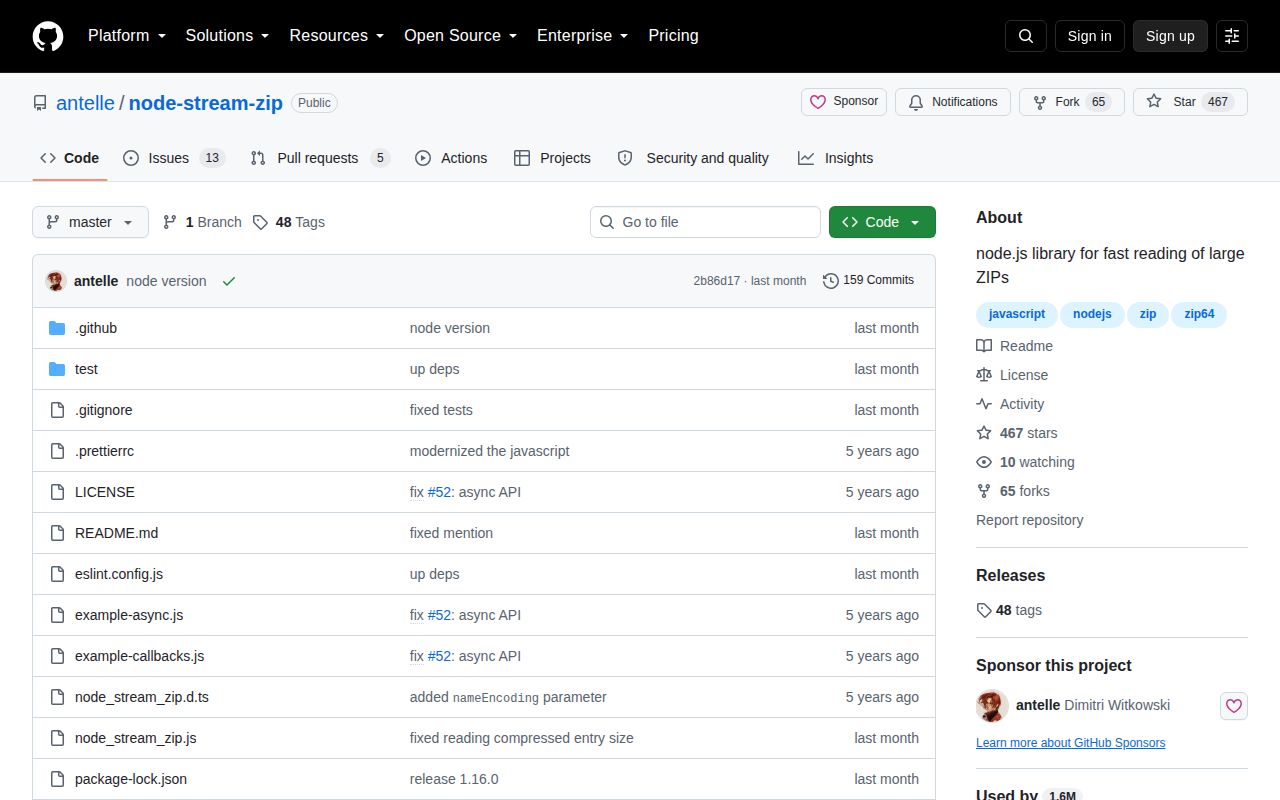Image resolution: width=1280 pixels, height=800 pixels.
Task: Click the Sign in button
Action: point(1089,36)
